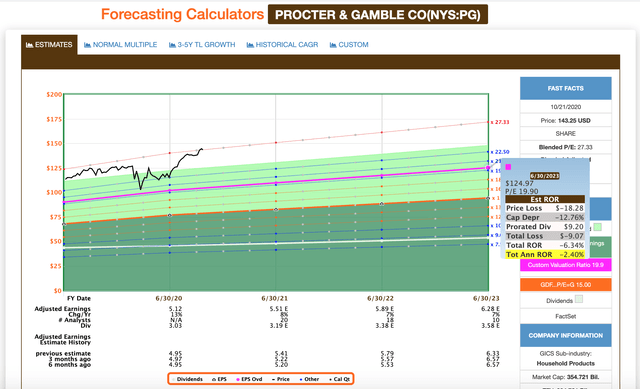Click the 6/30/2023 date badge in the tooltip

pyautogui.click(x=545, y=176)
